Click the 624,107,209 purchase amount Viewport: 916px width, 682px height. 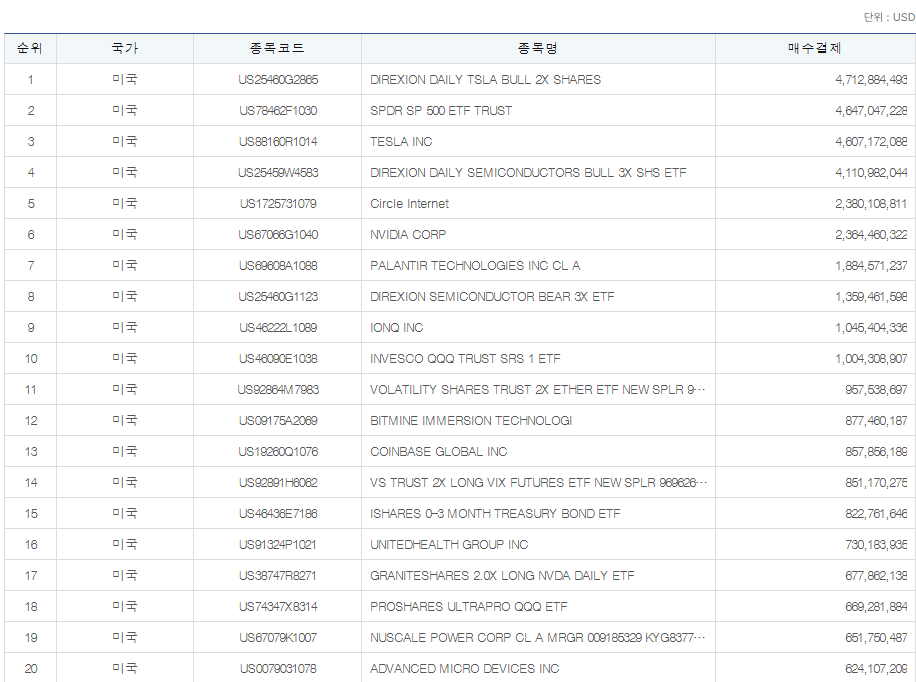(876, 668)
